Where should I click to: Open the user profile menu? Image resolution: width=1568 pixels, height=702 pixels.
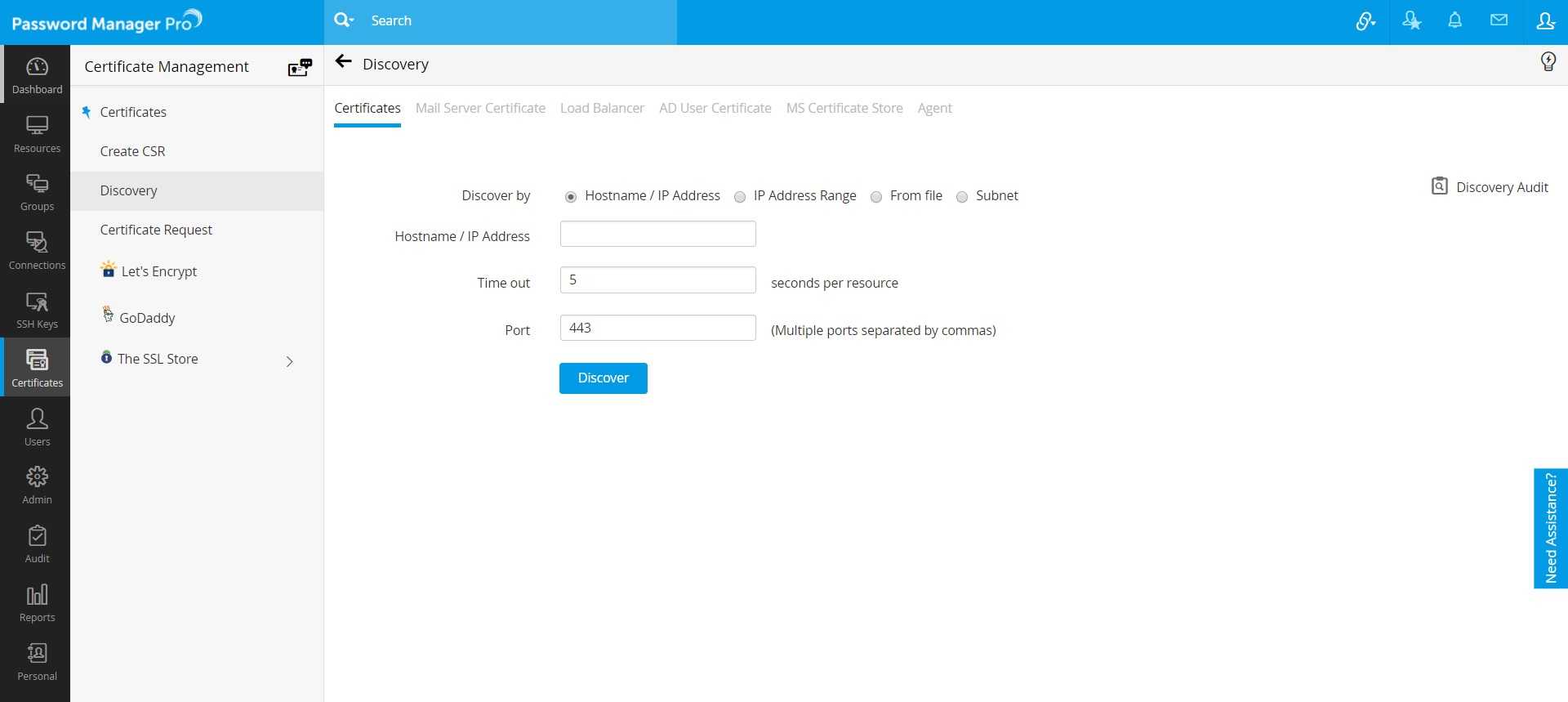(x=1545, y=20)
